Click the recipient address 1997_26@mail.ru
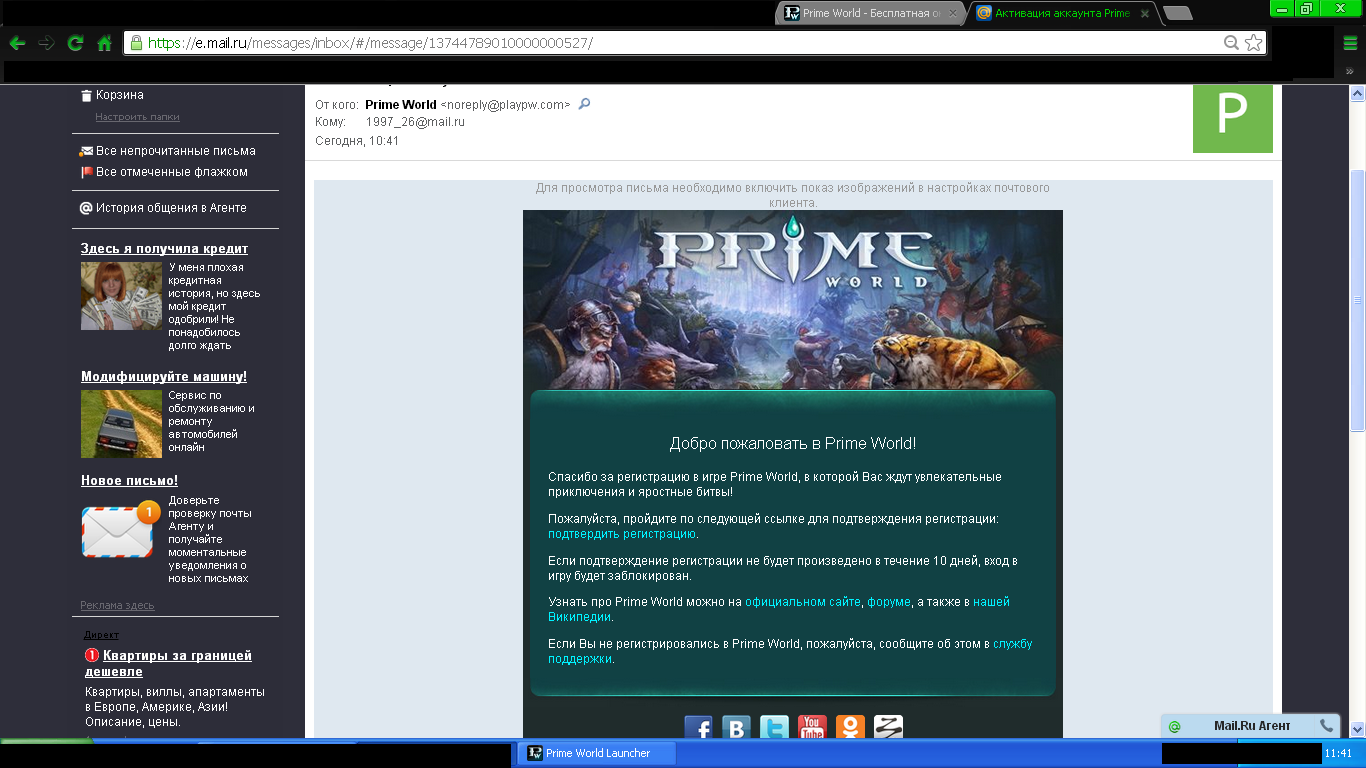Screen dimensions: 1366x768 click(415, 122)
